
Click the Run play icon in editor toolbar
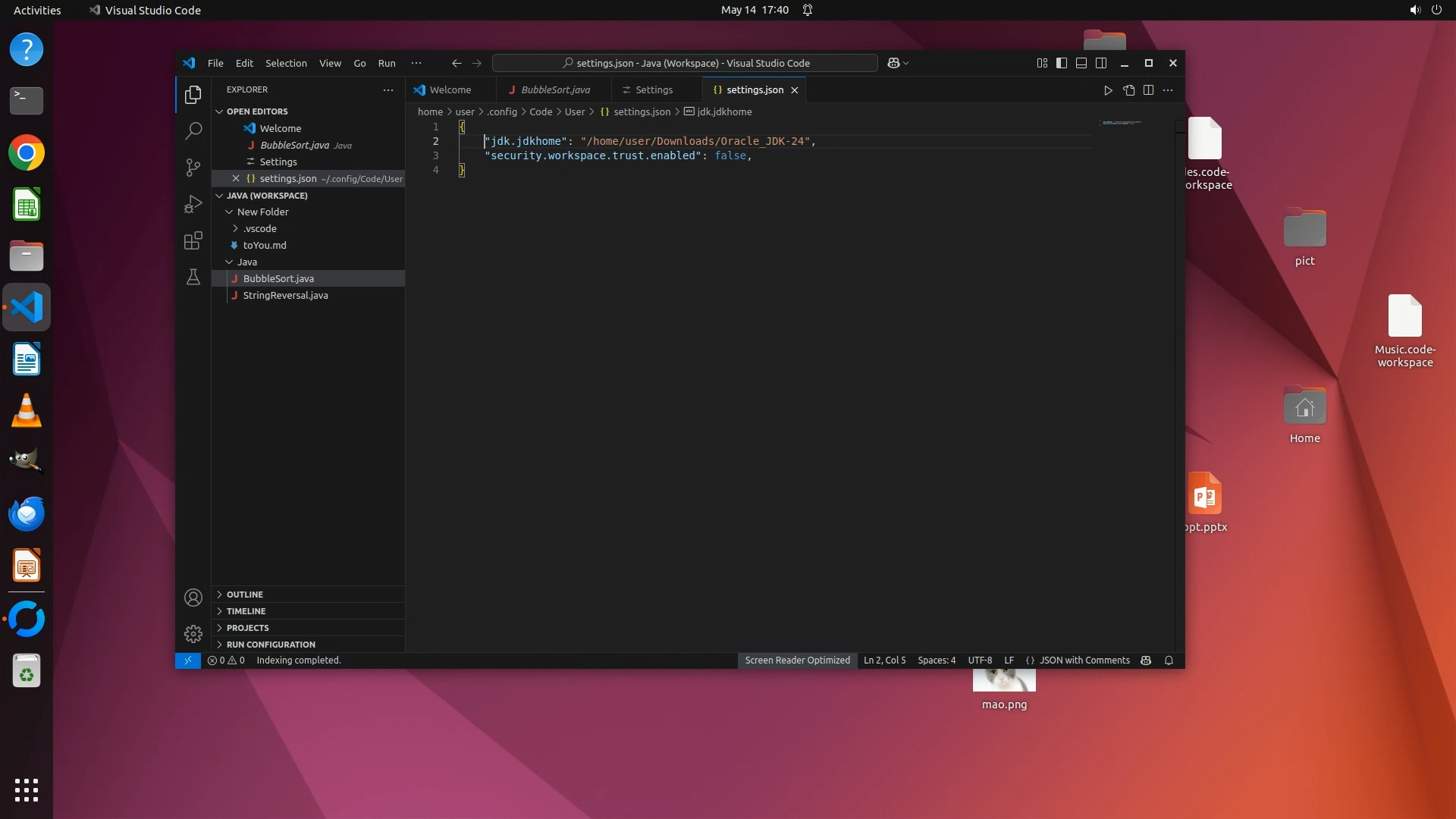pyautogui.click(x=1108, y=90)
